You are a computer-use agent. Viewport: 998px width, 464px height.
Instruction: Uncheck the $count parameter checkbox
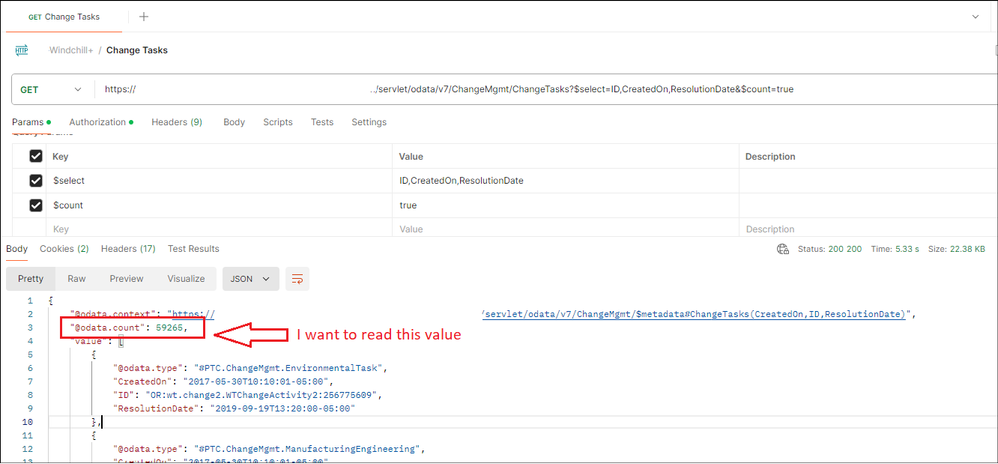36,206
